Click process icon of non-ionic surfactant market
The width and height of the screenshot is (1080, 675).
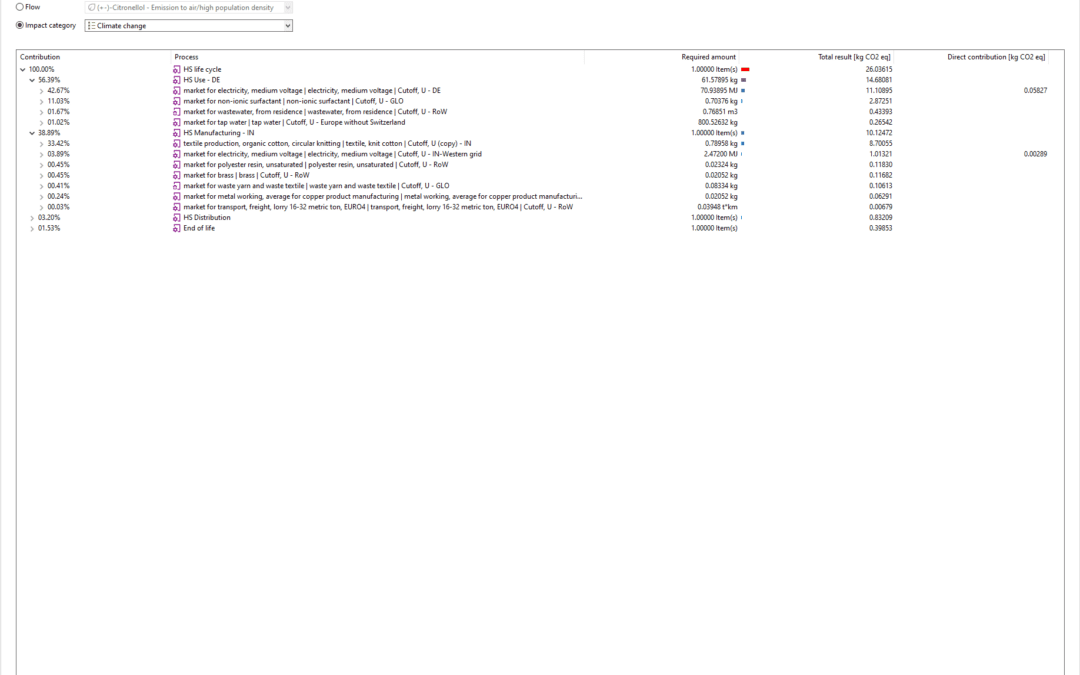[x=176, y=101]
